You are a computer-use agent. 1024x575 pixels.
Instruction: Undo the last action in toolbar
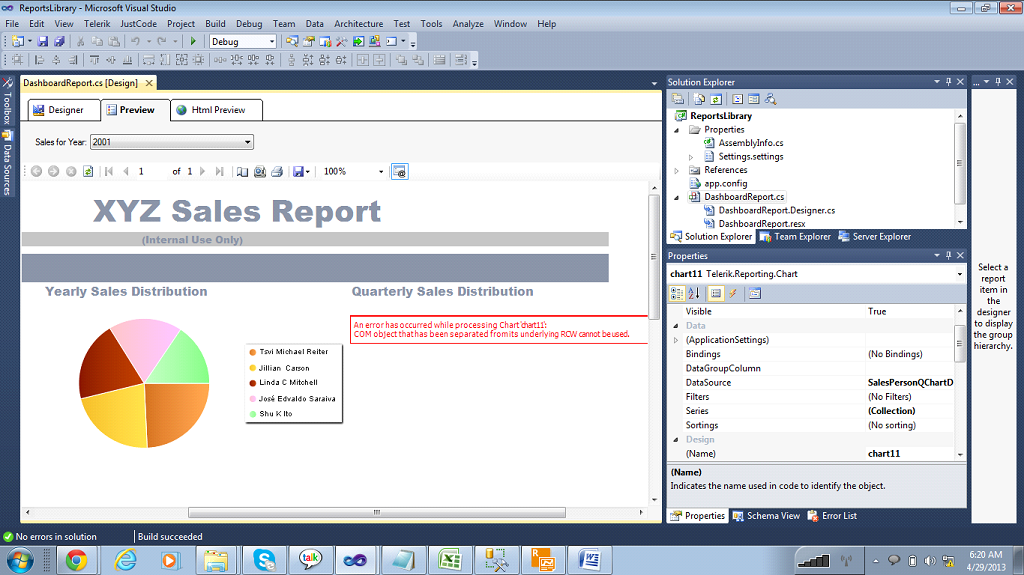coord(135,41)
